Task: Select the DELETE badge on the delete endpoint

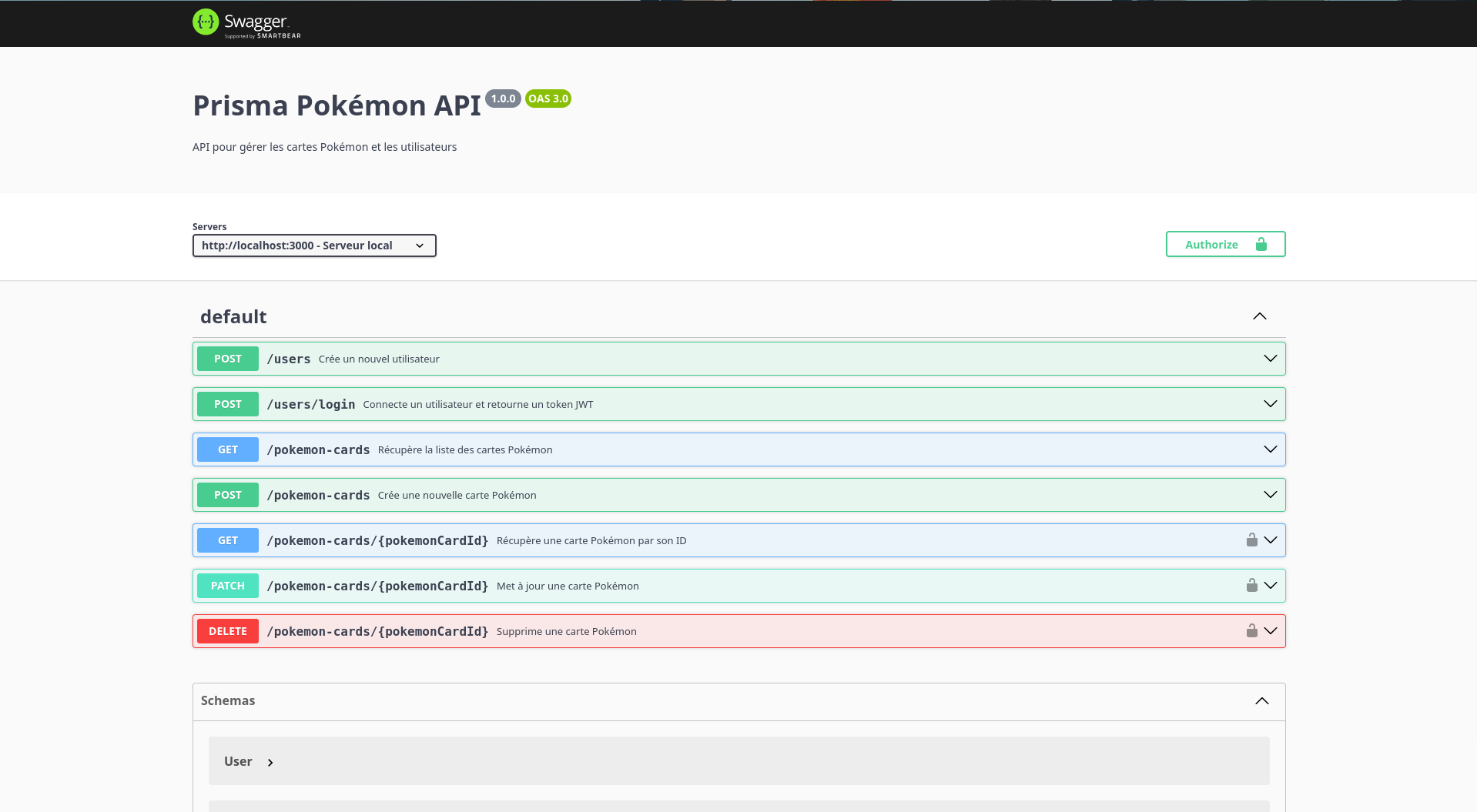Action: [x=227, y=630]
